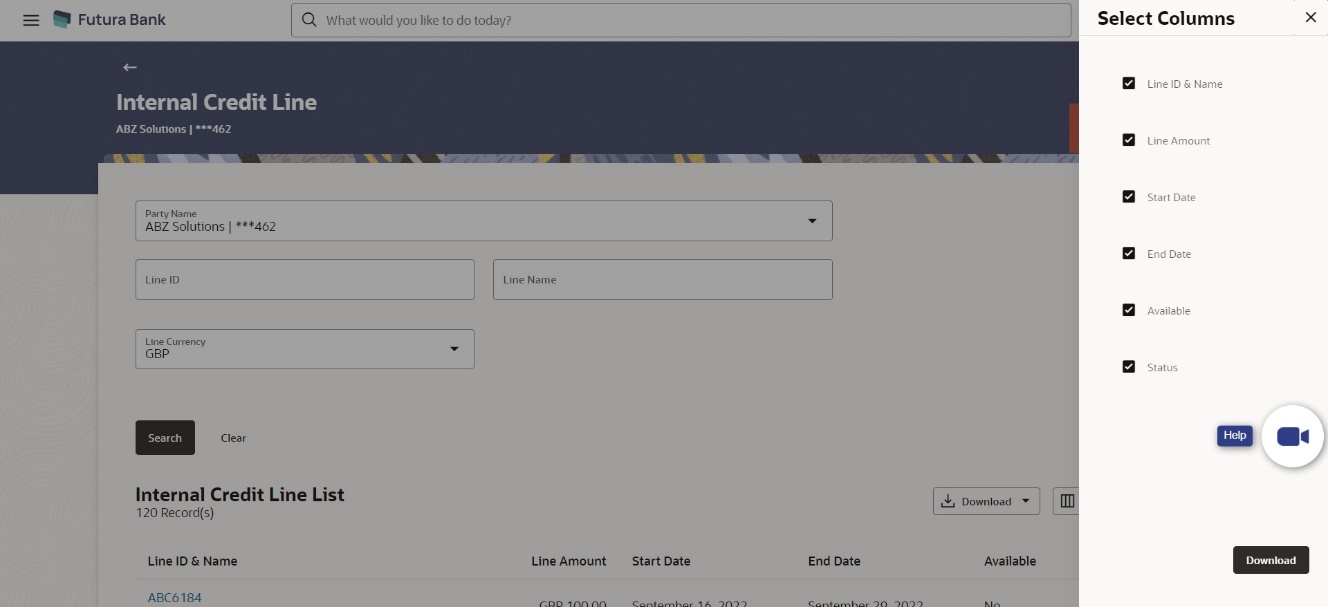Click the Help label button
The height and width of the screenshot is (607, 1328).
pos(1235,436)
